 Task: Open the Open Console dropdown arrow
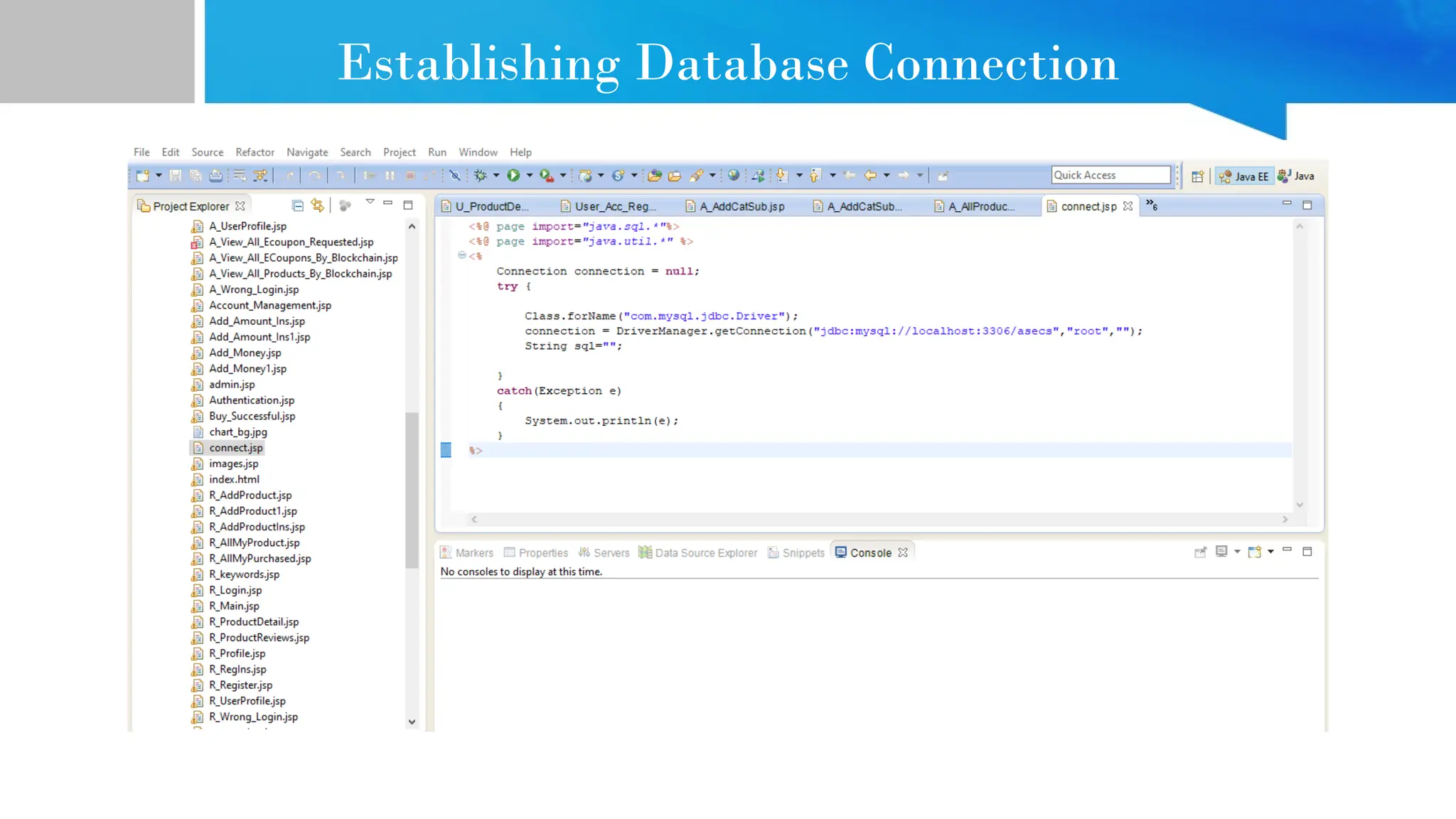click(x=1270, y=552)
